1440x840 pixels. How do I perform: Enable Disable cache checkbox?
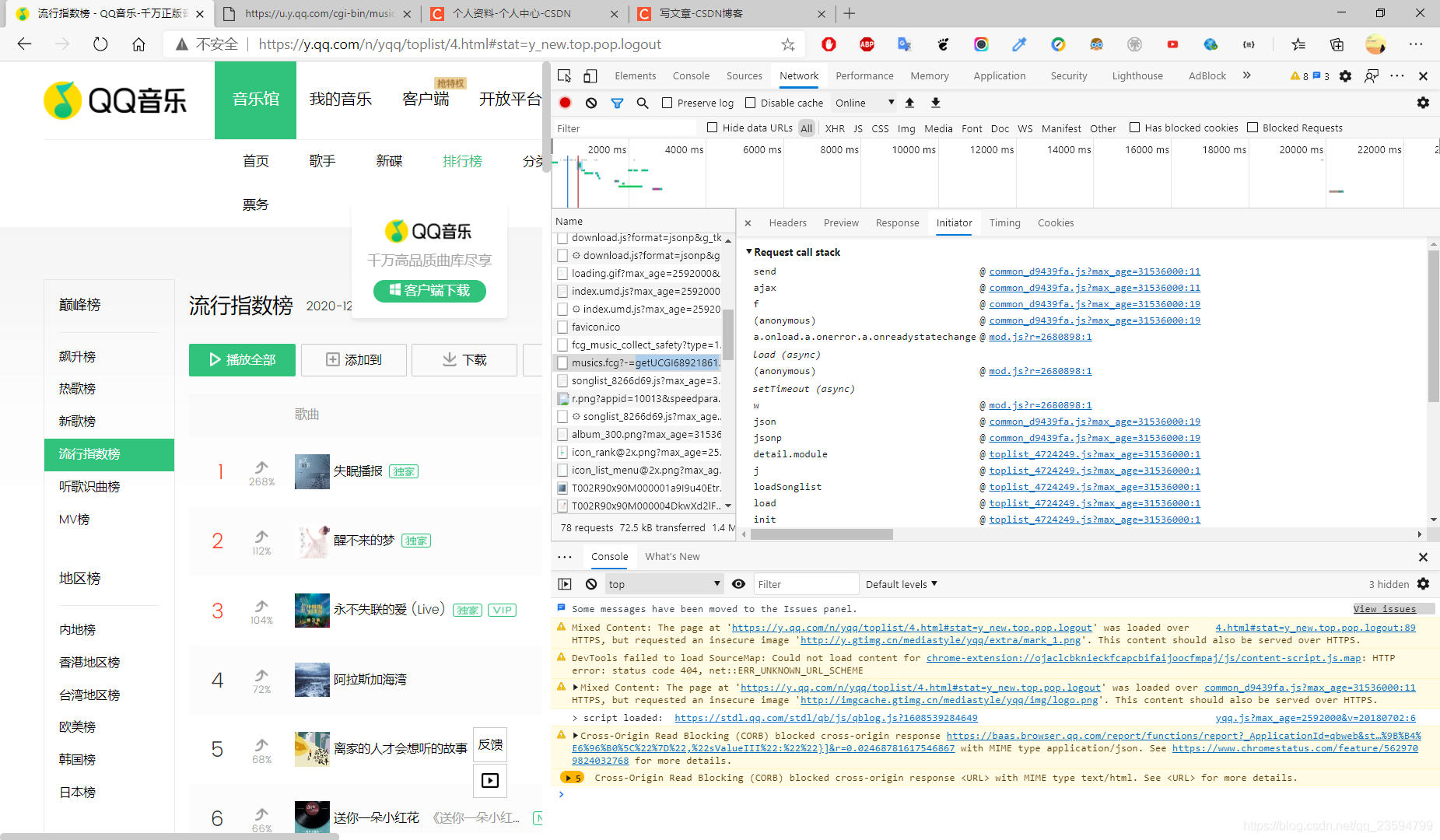(751, 103)
